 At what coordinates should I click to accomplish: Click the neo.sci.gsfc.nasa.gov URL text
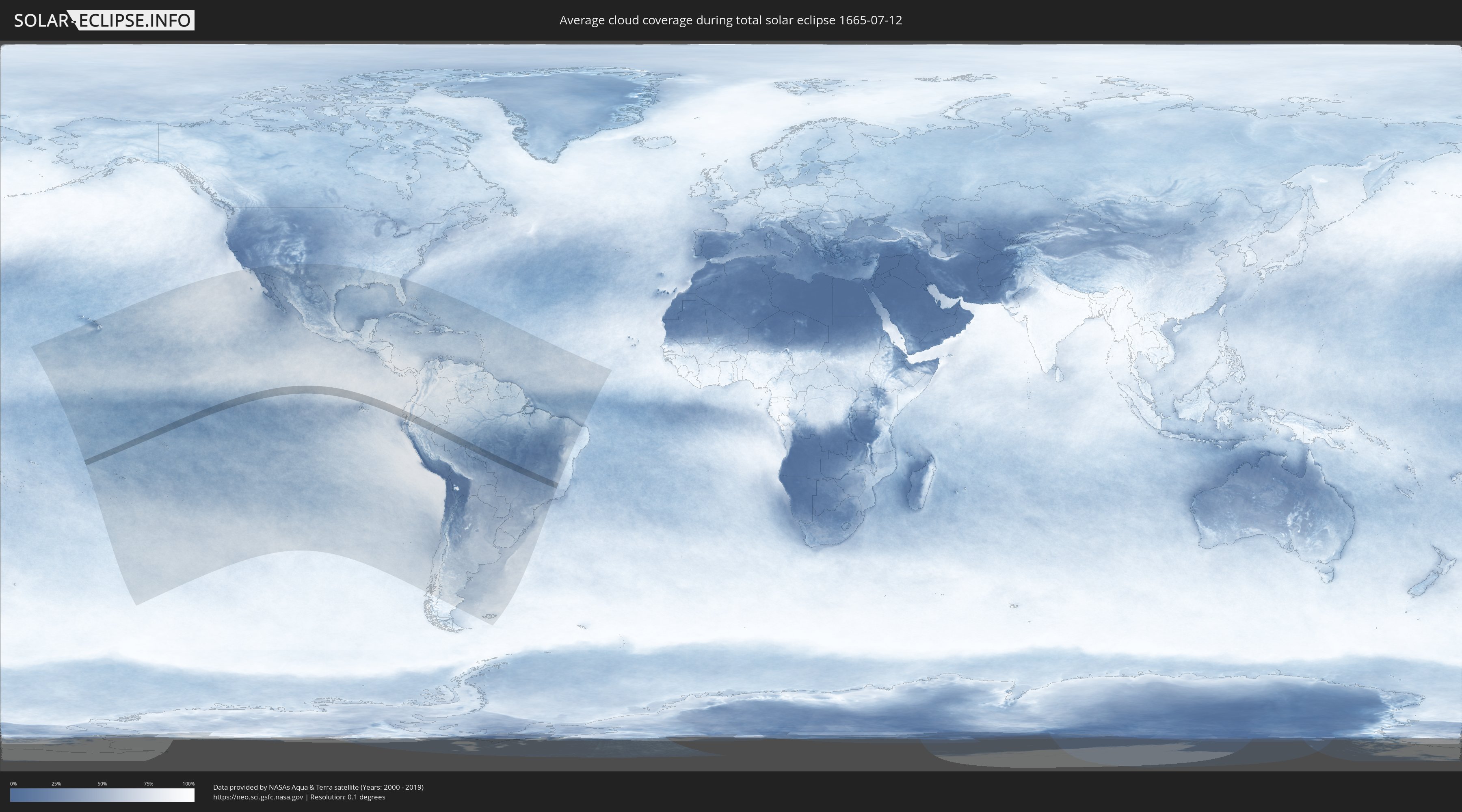(258, 797)
